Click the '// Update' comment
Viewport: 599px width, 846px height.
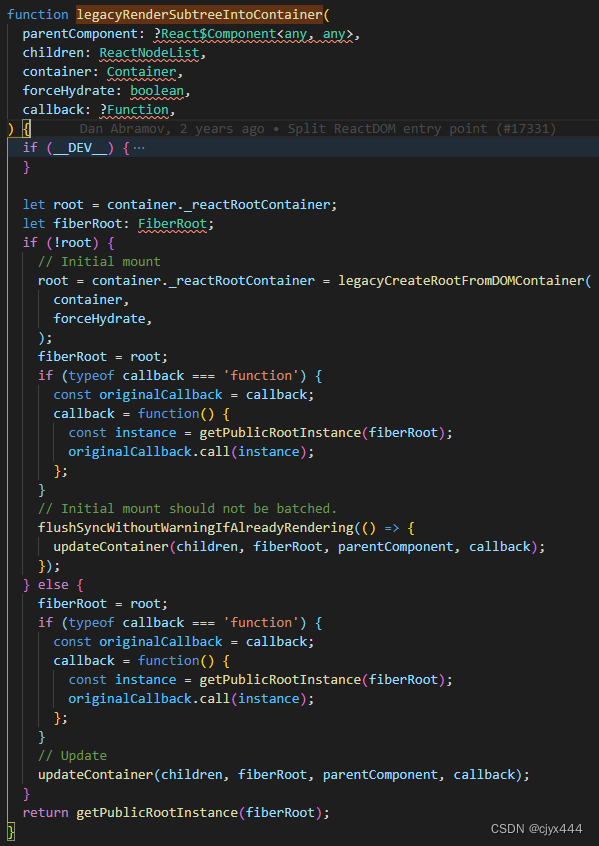(72, 755)
